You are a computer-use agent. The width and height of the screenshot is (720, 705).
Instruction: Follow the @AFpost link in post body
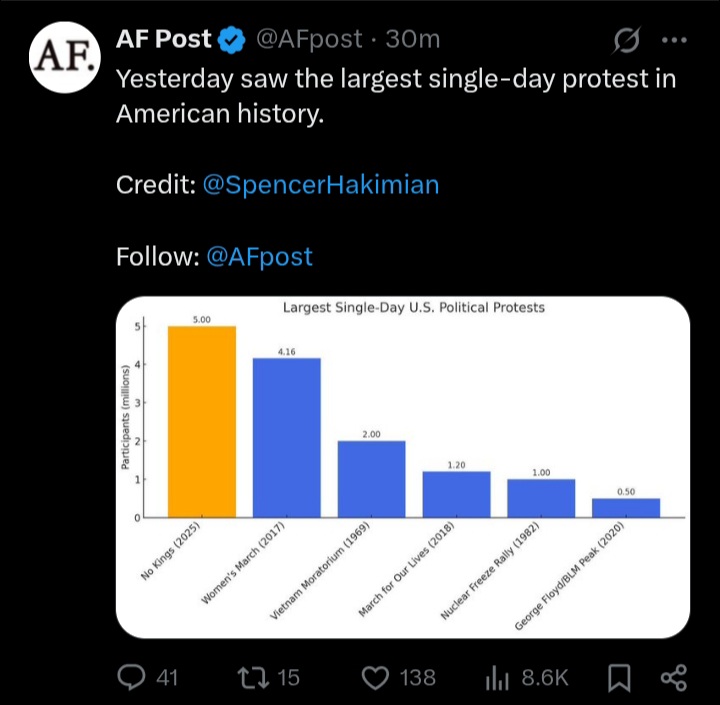[259, 256]
